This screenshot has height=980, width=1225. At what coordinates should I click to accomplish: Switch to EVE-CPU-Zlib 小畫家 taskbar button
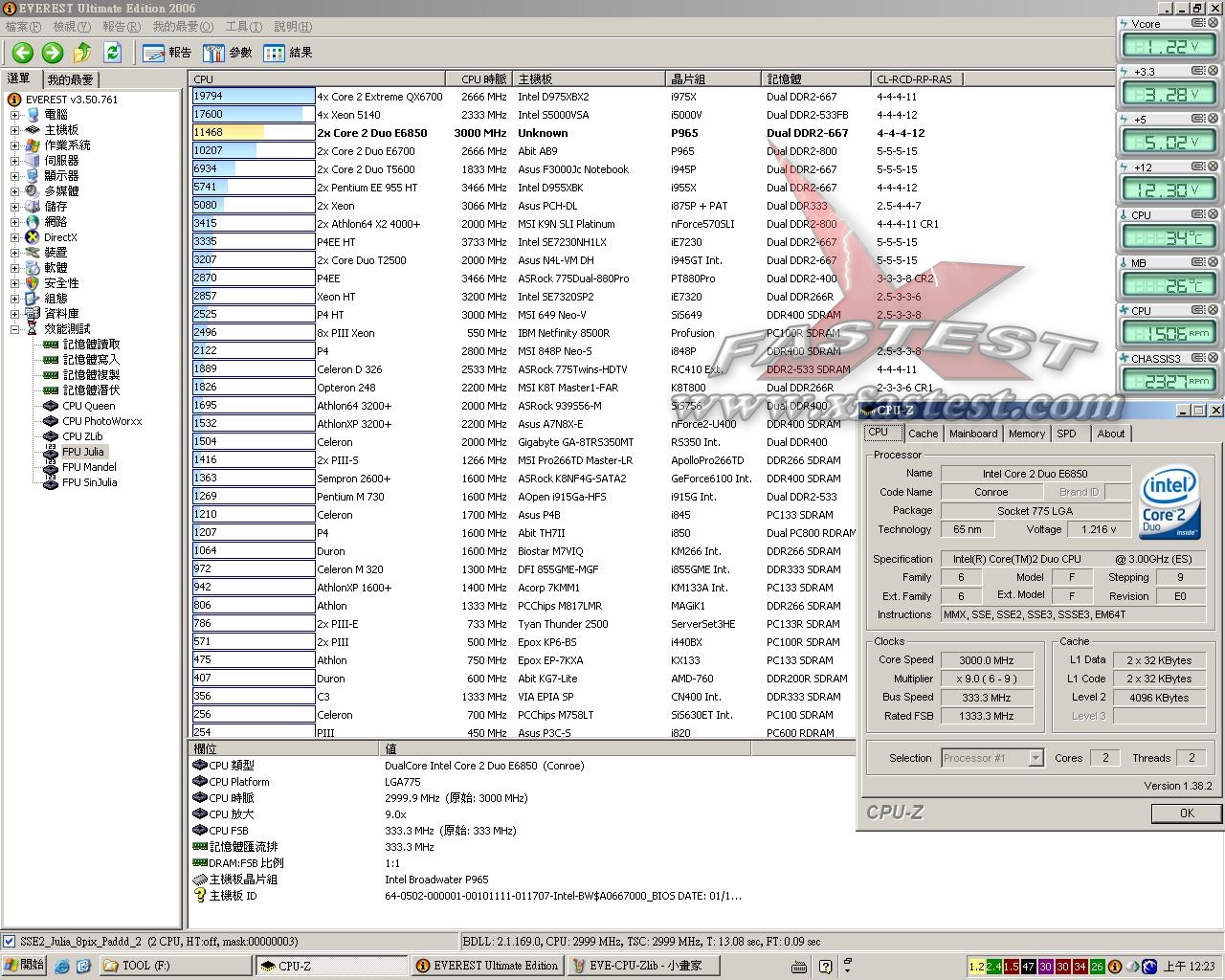[x=642, y=966]
